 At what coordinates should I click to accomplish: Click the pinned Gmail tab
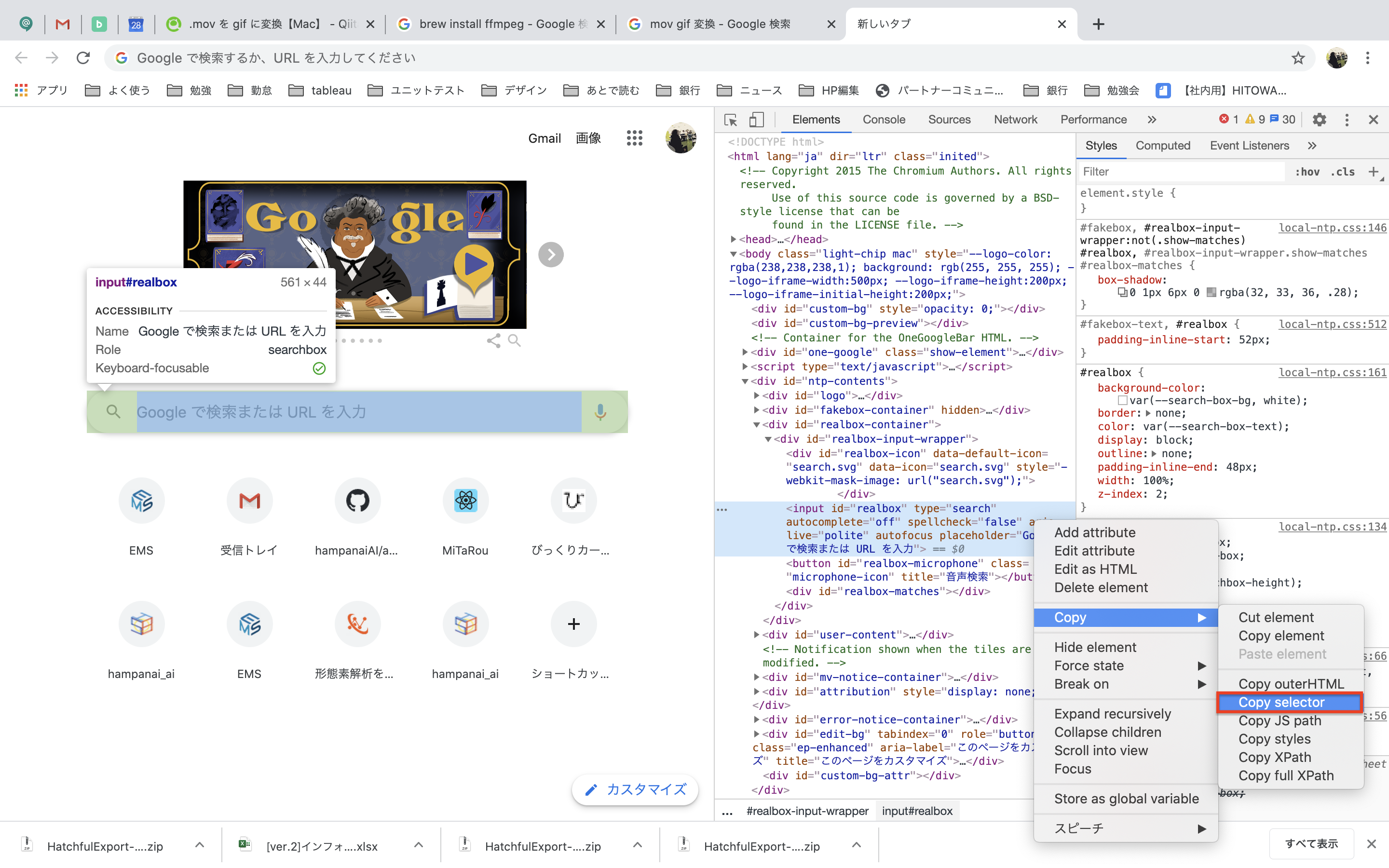(63, 24)
